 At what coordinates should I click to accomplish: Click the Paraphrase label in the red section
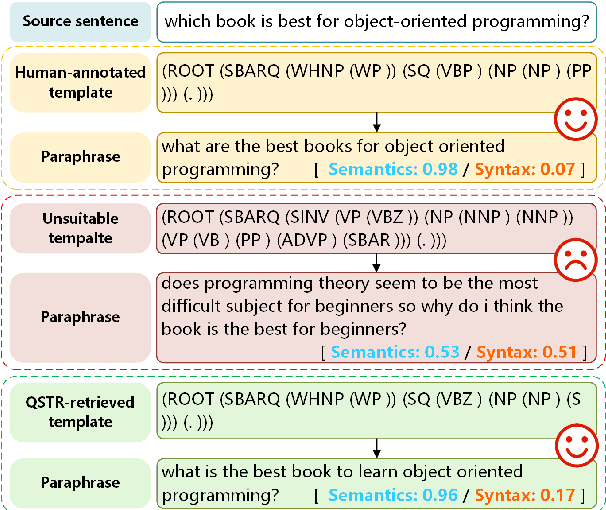click(x=79, y=317)
